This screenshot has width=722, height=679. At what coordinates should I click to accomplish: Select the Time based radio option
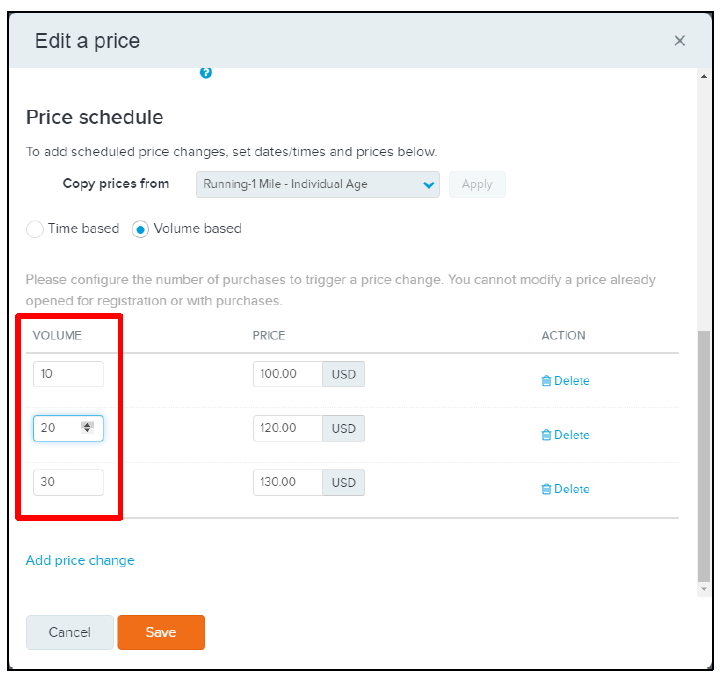pos(35,229)
